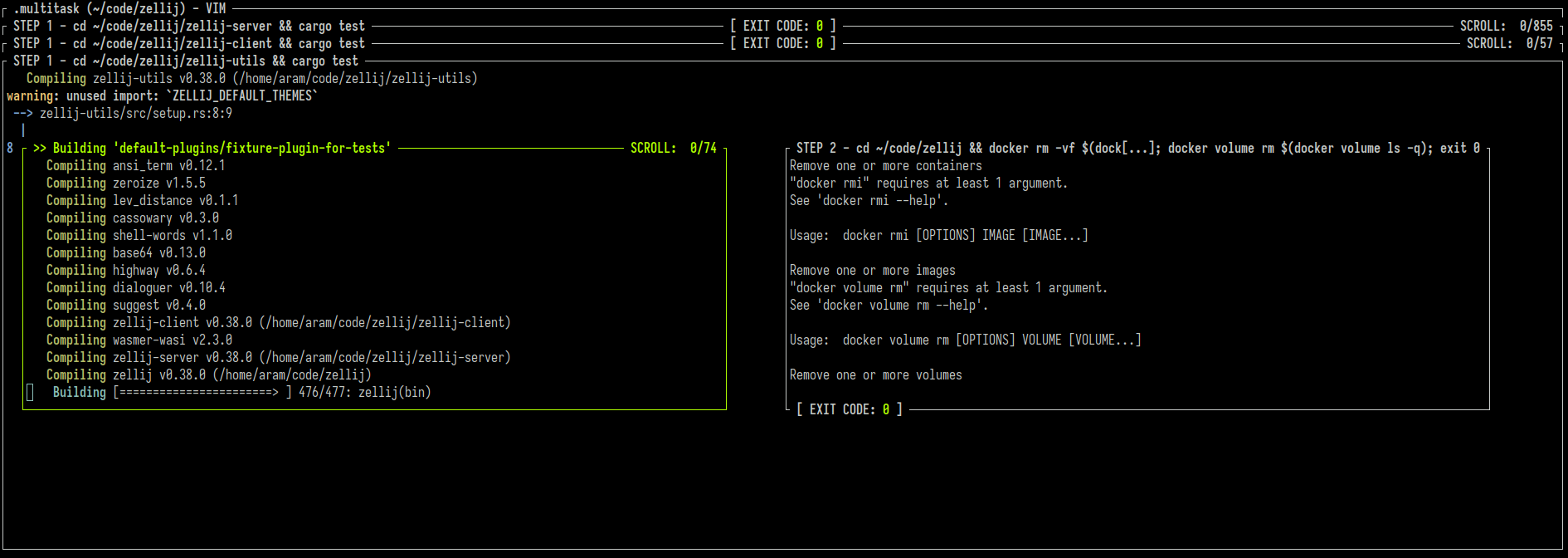Click the 'Compiling zellij-client v0.38.0' line
The image size is (1568, 558).
pyautogui.click(x=279, y=322)
